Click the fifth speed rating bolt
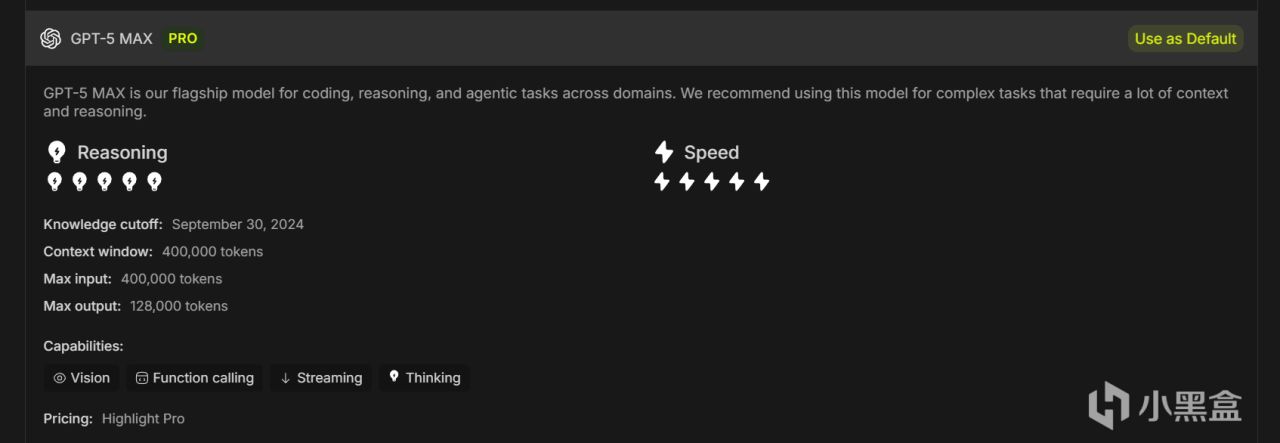This screenshot has height=443, width=1280. coord(761,181)
